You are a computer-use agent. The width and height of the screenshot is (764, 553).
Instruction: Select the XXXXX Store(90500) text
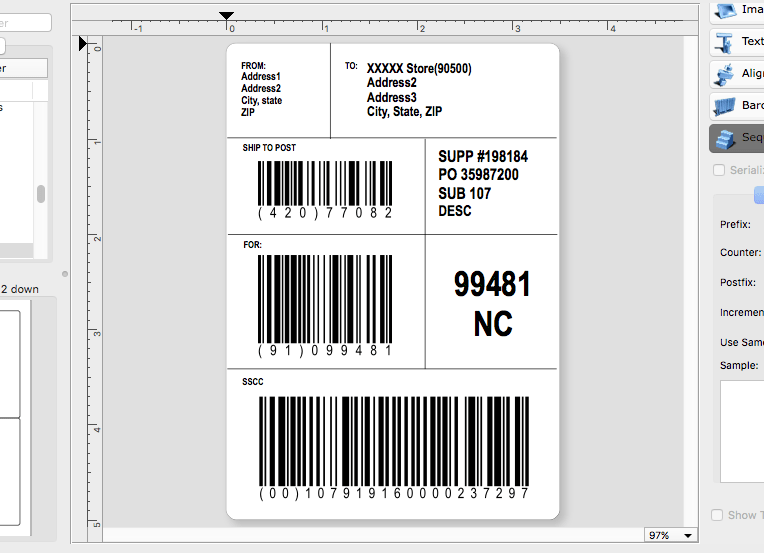[x=419, y=68]
